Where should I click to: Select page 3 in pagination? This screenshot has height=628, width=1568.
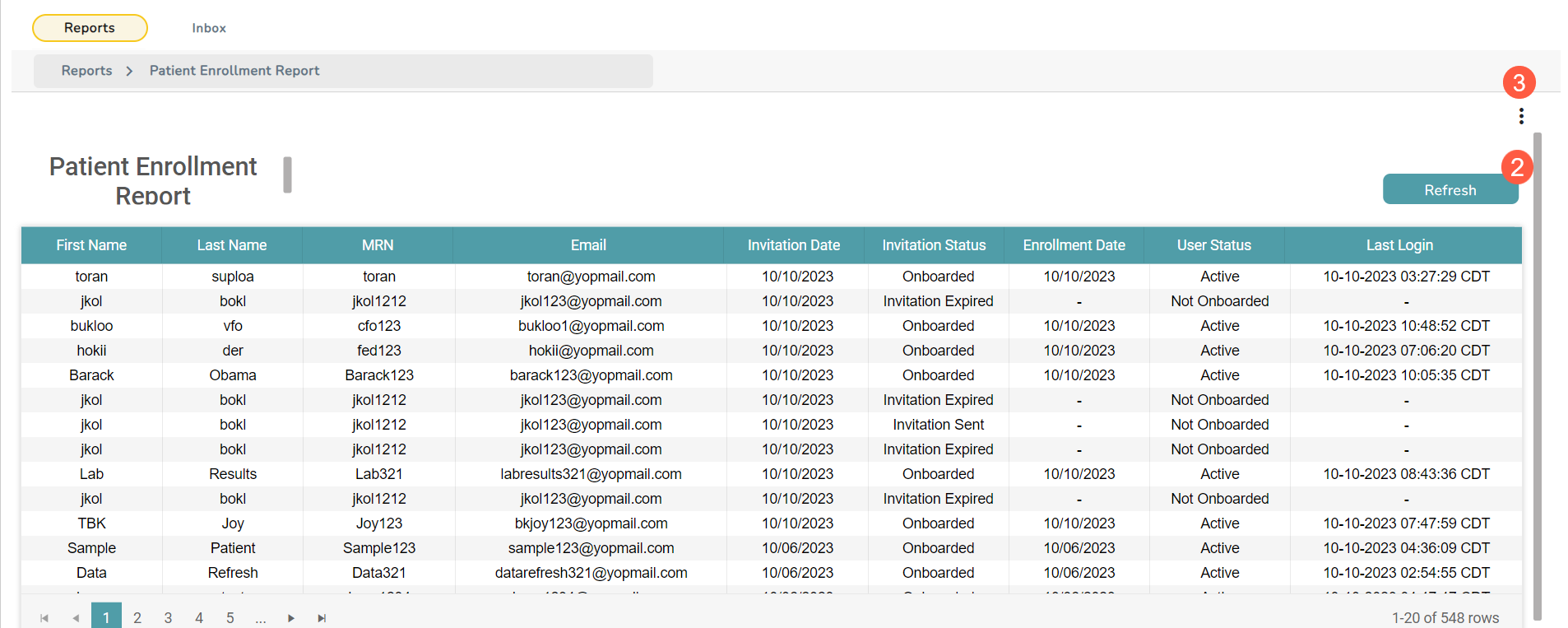[168, 618]
